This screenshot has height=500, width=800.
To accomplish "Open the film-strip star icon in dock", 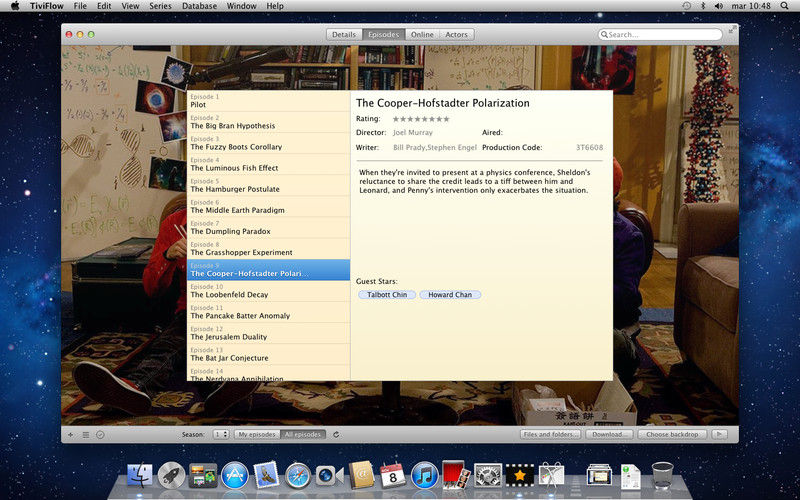I will click(520, 476).
